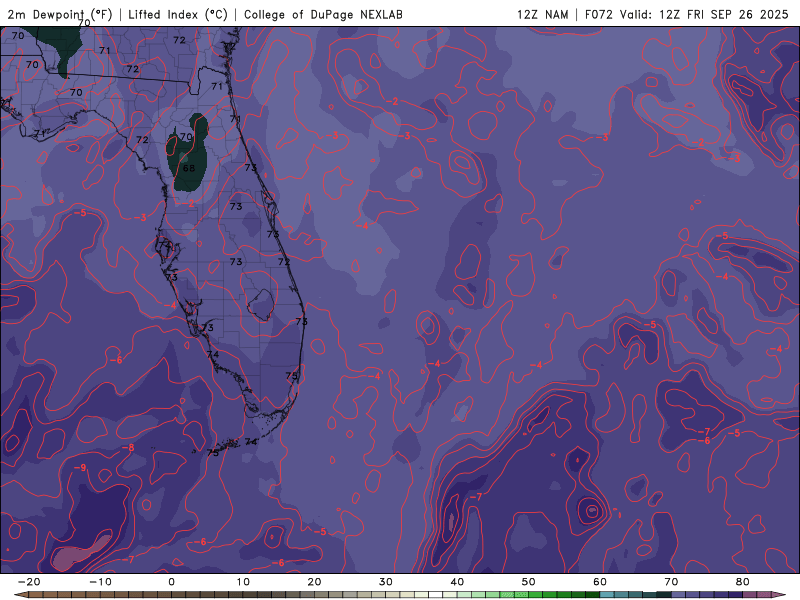Click the "0" color scale label
Screen dimensions: 800x600
[x=171, y=582]
